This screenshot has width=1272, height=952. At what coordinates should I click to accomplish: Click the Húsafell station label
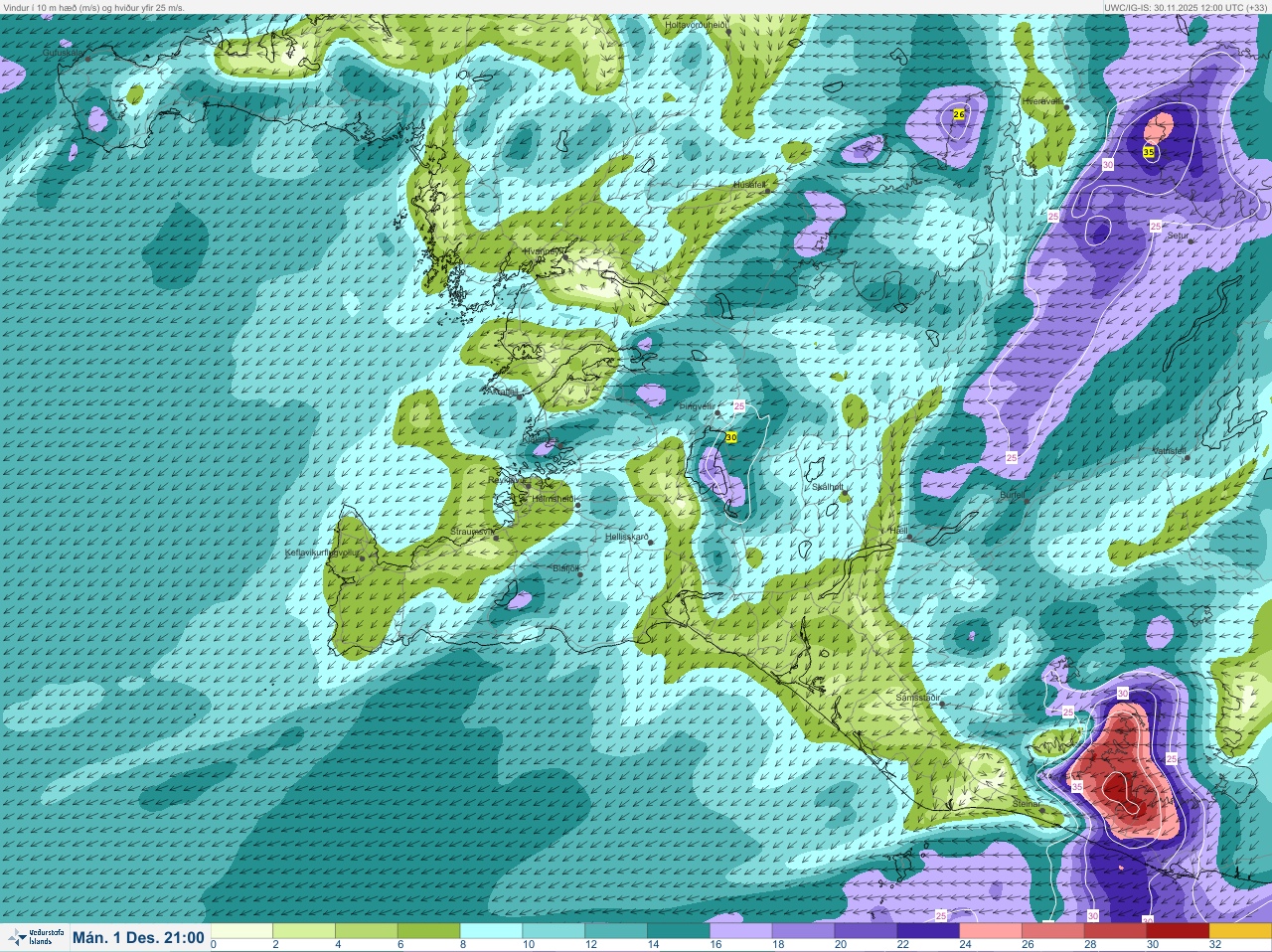(749, 185)
